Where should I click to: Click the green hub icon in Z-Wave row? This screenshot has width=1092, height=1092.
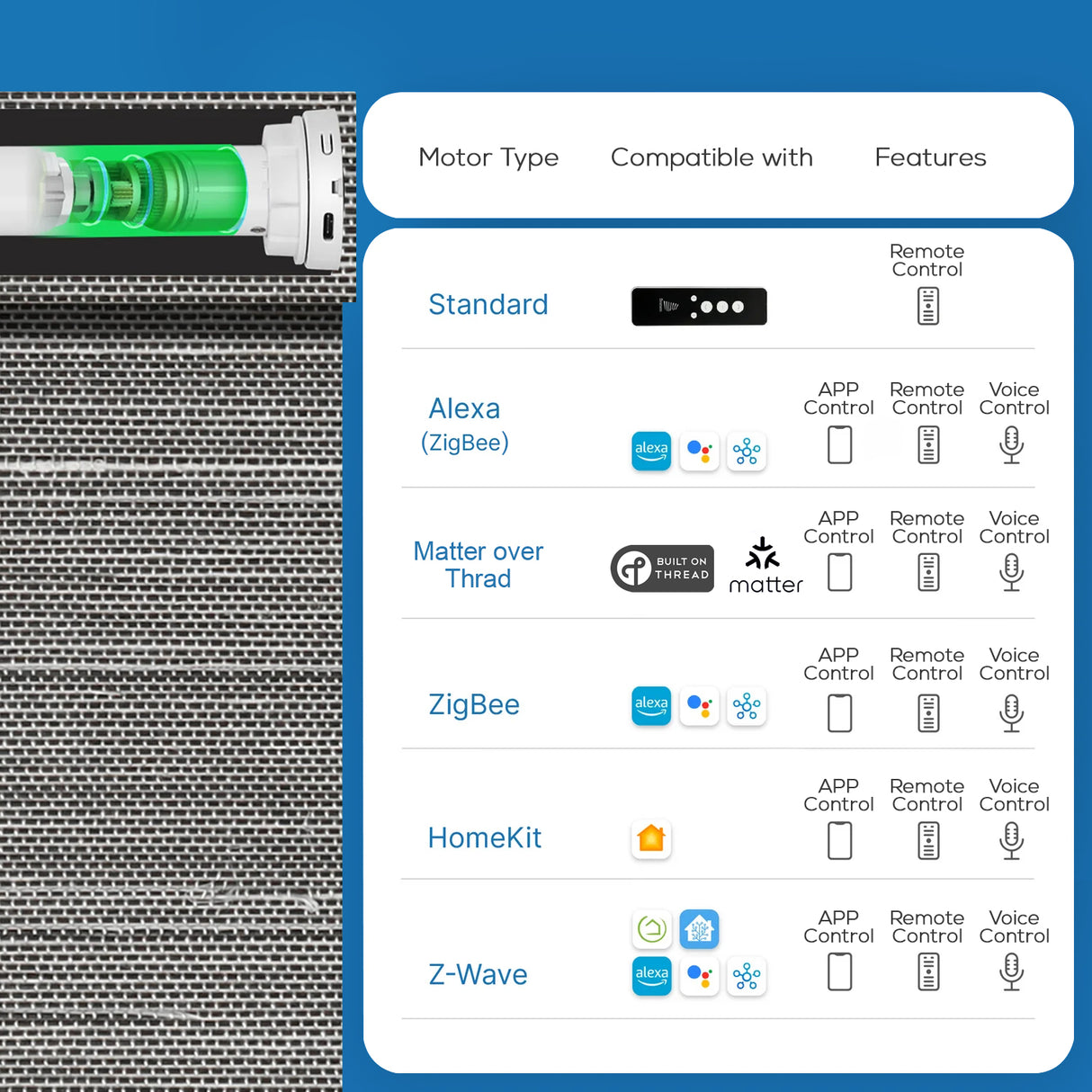[x=651, y=929]
